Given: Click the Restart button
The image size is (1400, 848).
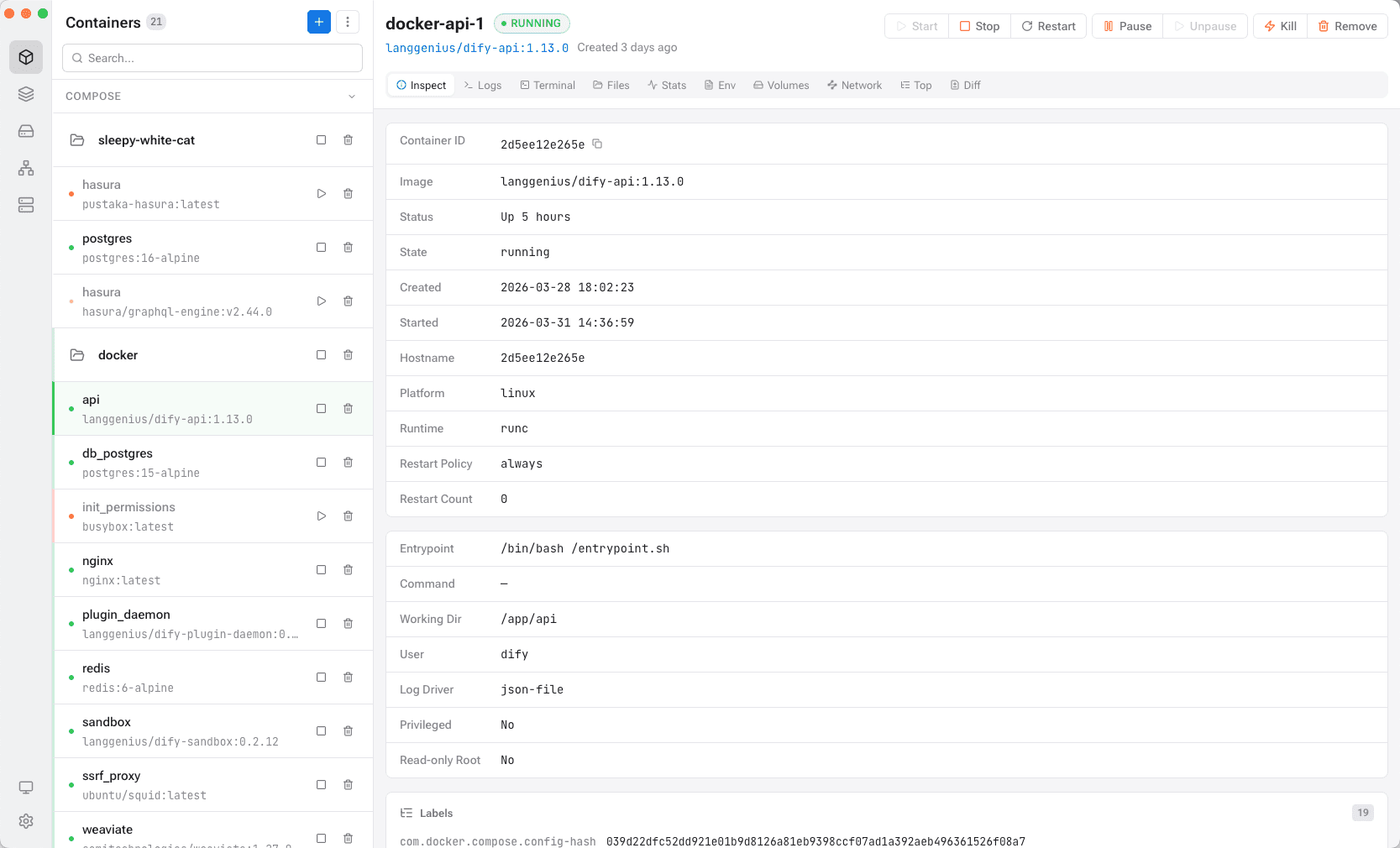Looking at the screenshot, I should (x=1049, y=26).
